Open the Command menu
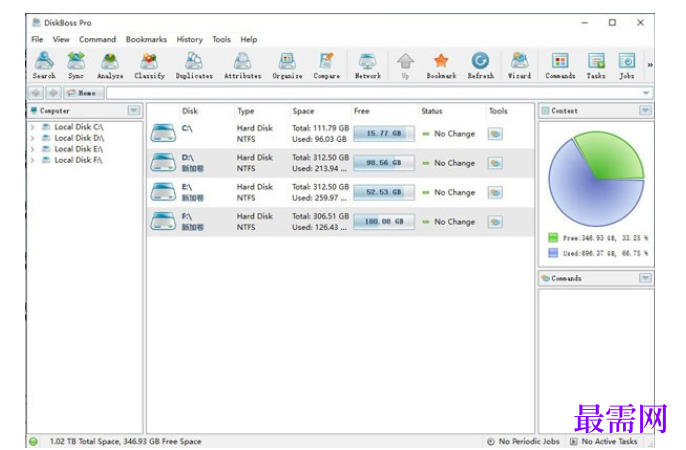The width and height of the screenshot is (686, 450). pos(98,39)
